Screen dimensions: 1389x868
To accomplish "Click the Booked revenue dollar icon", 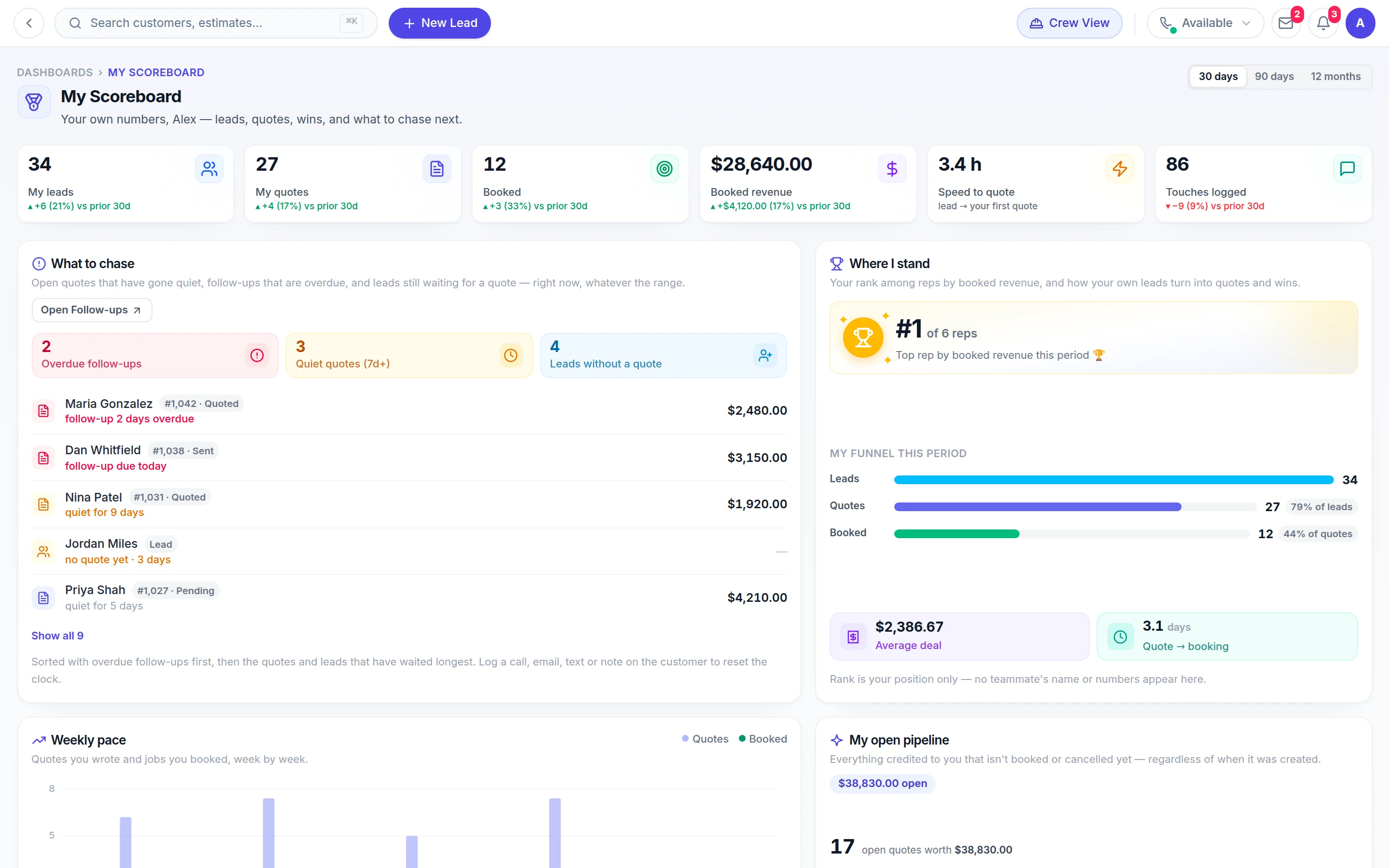I will (x=892, y=169).
